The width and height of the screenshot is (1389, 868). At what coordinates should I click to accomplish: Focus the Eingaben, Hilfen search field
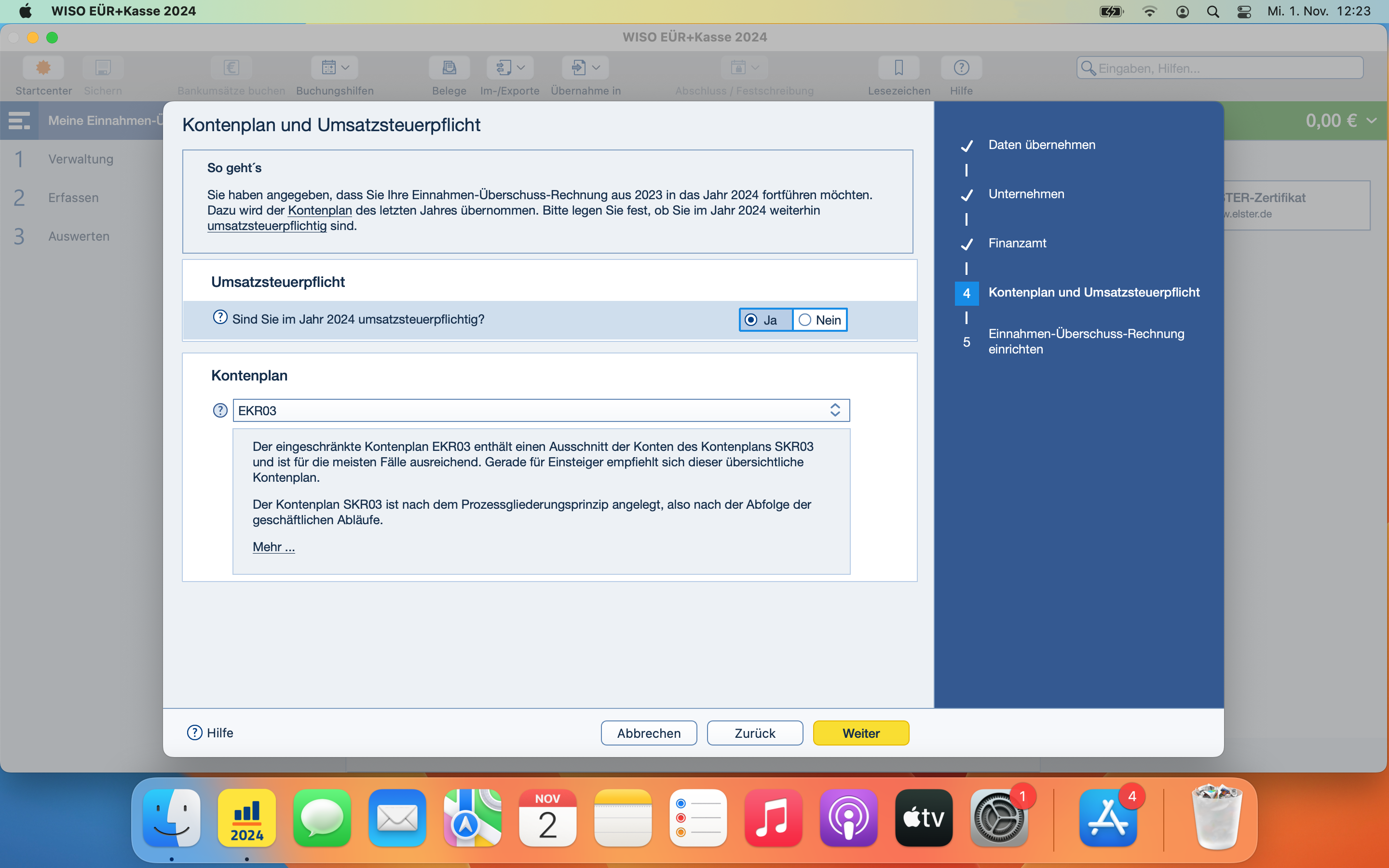(1220, 68)
